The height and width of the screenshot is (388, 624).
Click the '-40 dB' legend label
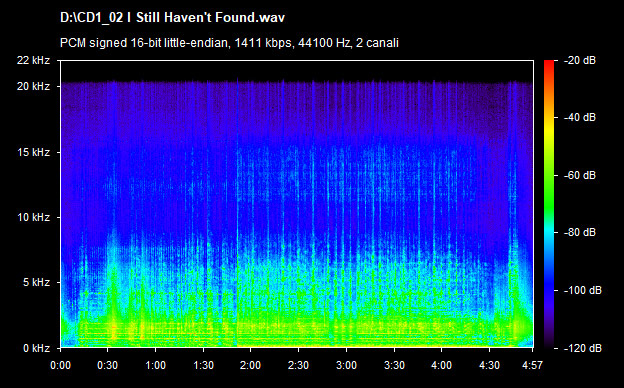(580, 117)
